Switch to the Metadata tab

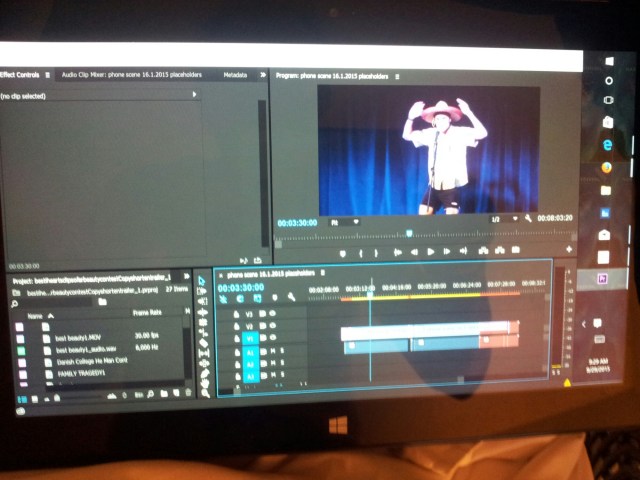point(235,74)
